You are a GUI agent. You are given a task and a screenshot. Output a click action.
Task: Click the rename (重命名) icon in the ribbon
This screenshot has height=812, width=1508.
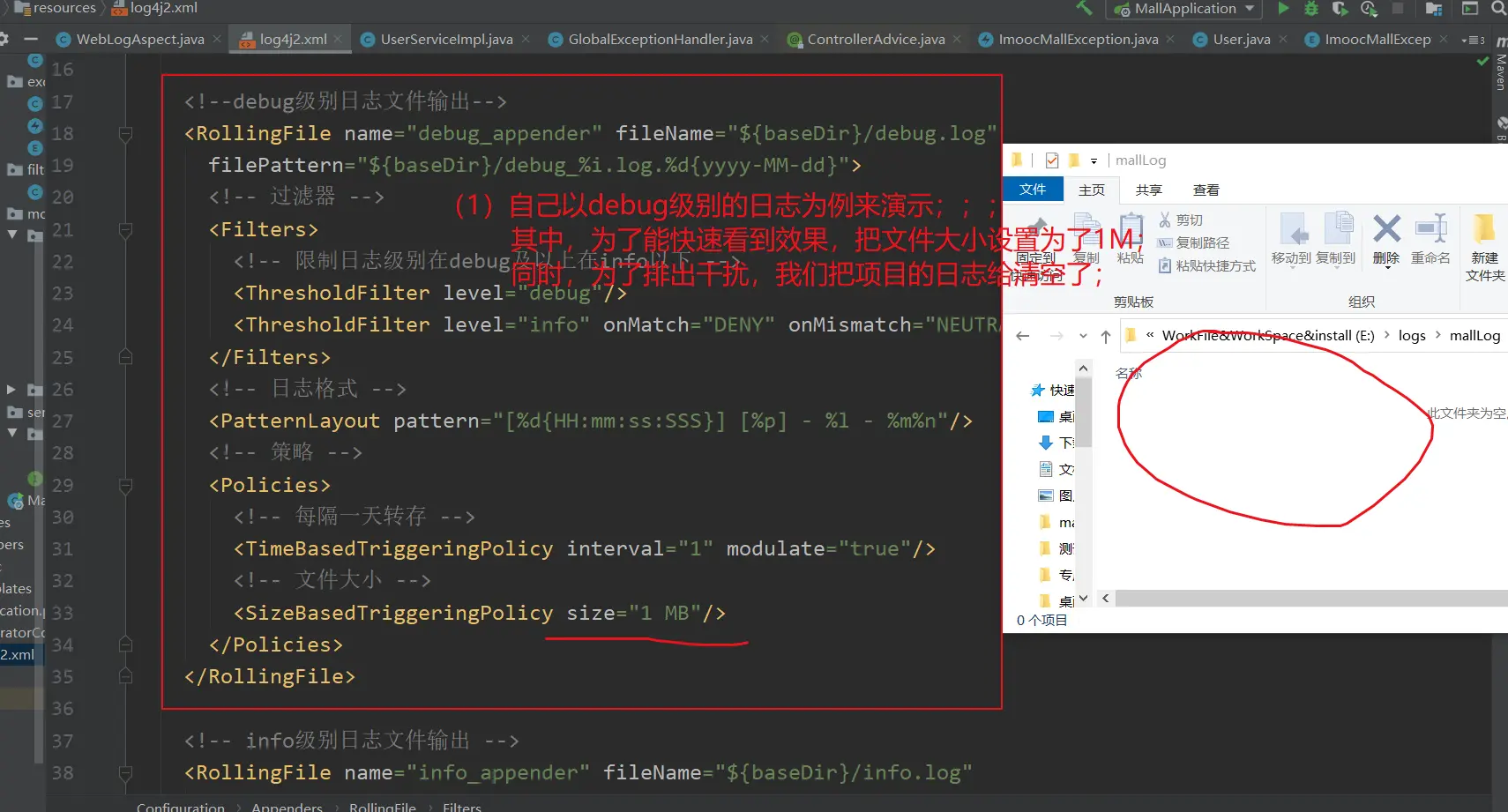(x=1430, y=231)
